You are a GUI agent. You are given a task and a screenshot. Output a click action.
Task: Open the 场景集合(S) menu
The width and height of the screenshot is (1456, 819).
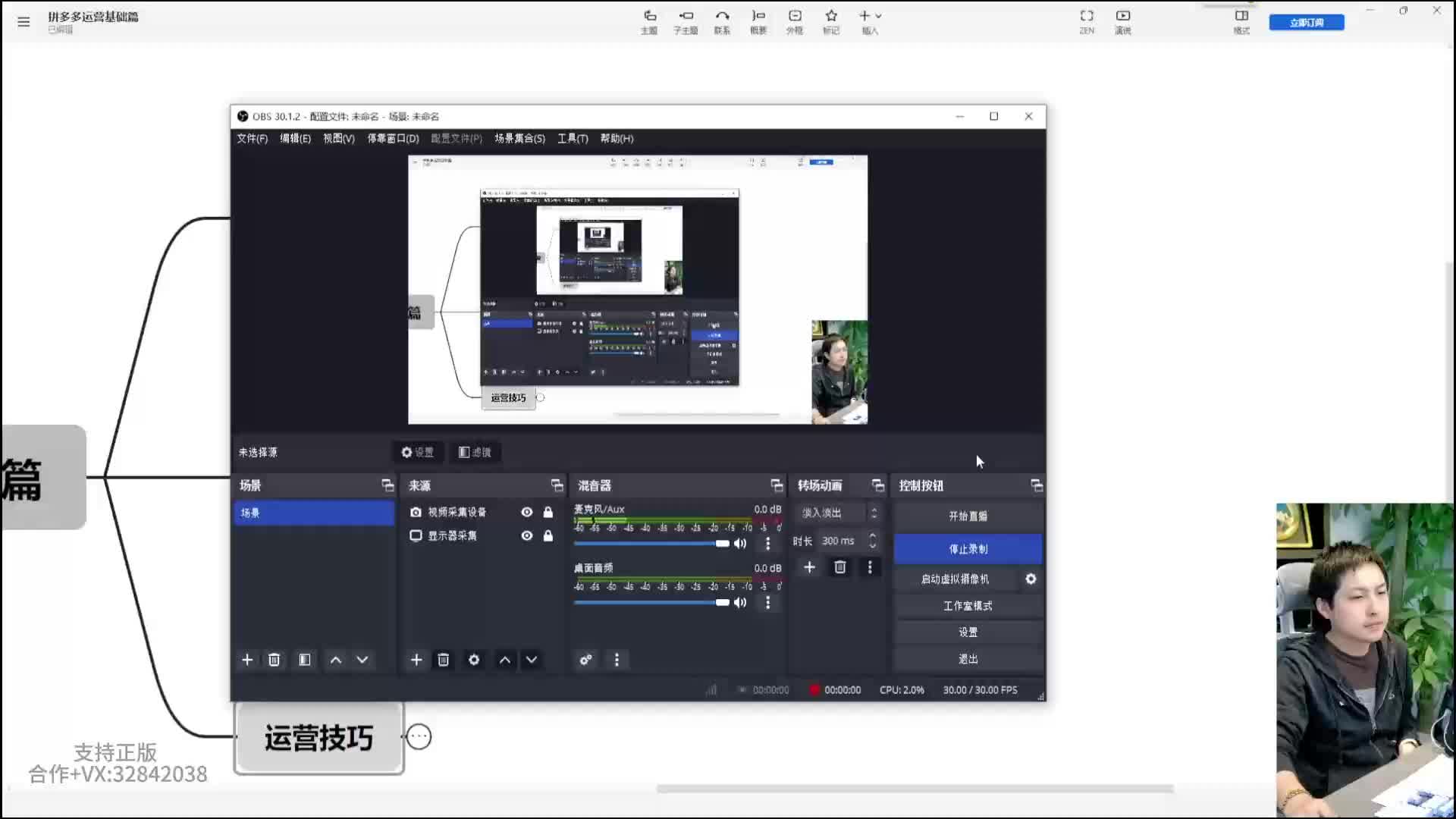[520, 138]
